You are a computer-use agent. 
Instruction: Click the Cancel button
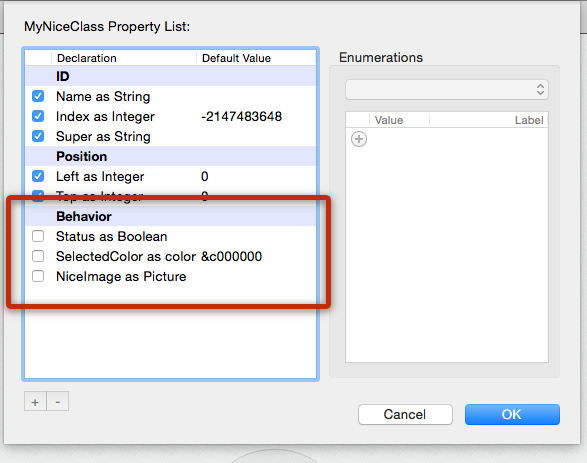[405, 414]
